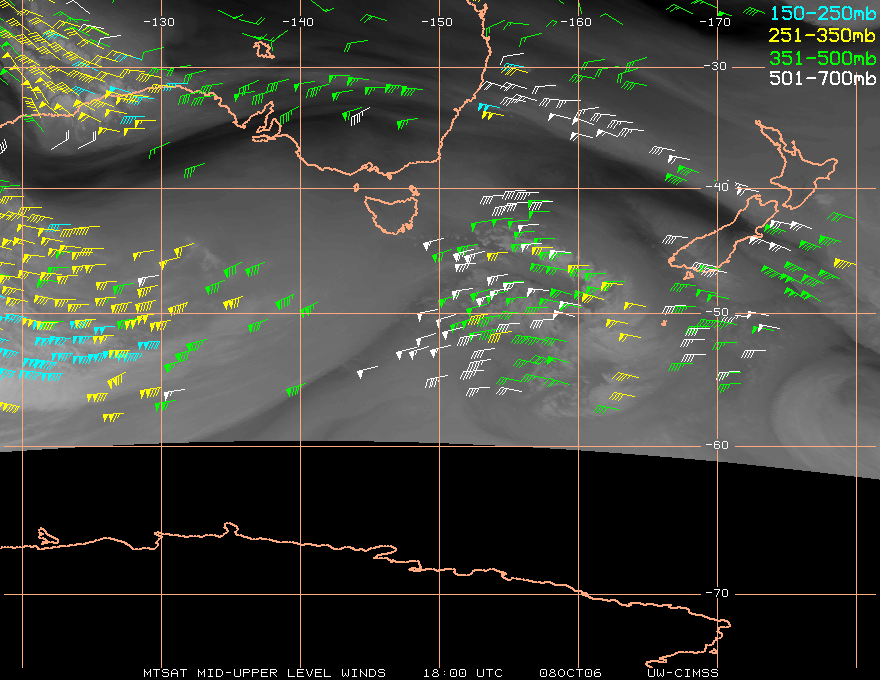Click New Zealand's North Island outline

point(797,163)
